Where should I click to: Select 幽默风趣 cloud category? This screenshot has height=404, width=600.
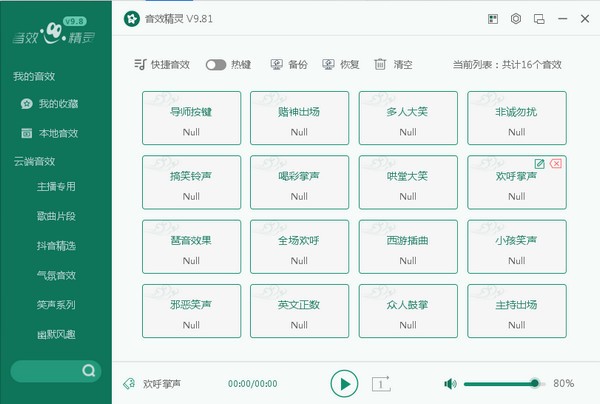click(56, 334)
